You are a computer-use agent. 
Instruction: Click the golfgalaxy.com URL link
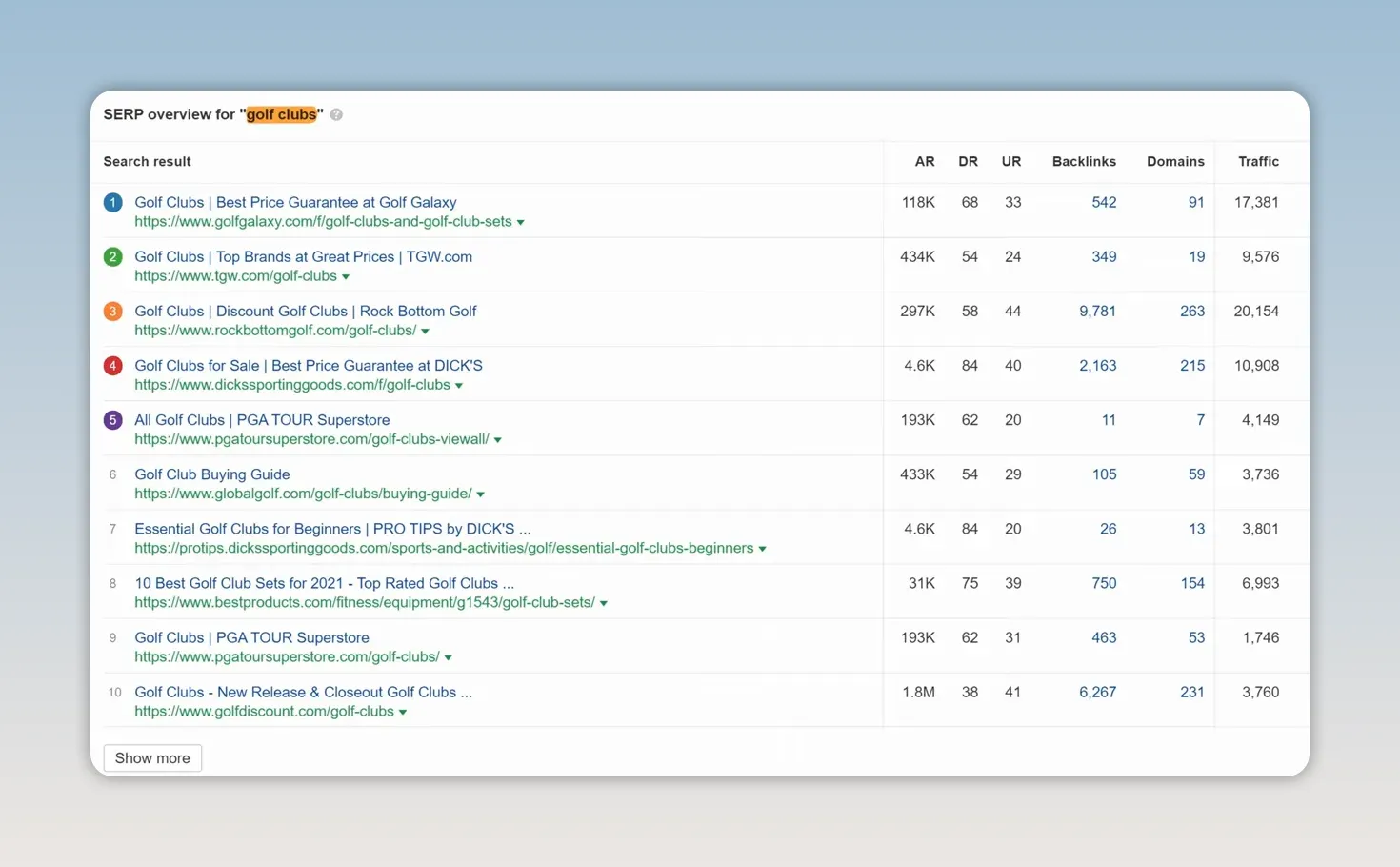[x=323, y=221]
